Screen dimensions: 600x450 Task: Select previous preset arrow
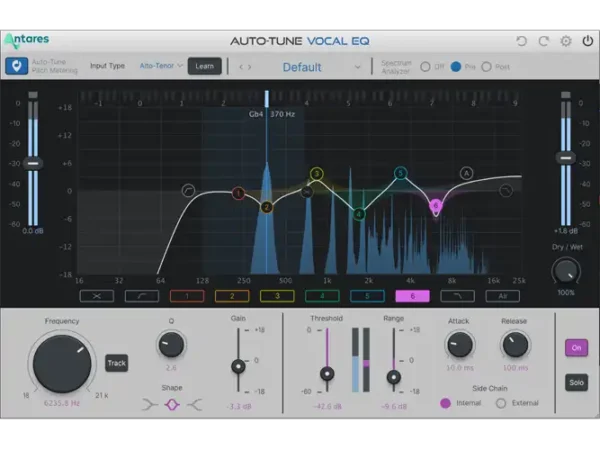(241, 67)
